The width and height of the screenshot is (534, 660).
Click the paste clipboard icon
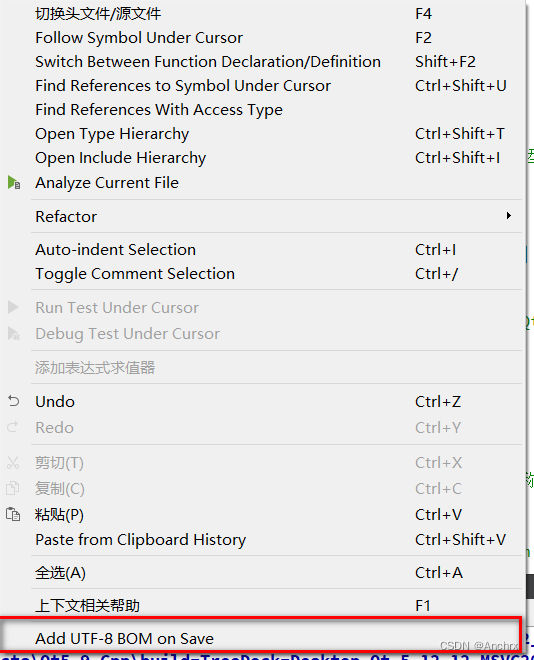tap(13, 514)
